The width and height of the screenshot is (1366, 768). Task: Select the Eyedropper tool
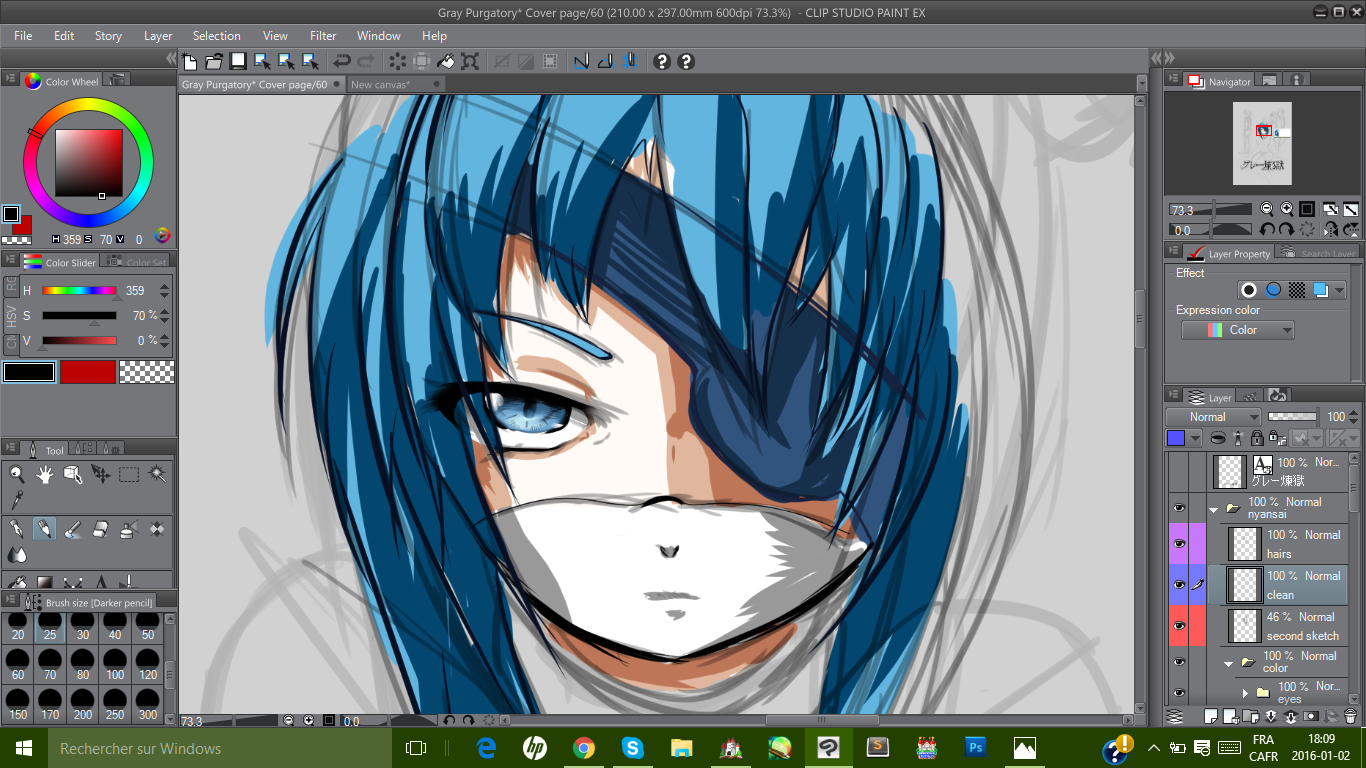click(17, 498)
